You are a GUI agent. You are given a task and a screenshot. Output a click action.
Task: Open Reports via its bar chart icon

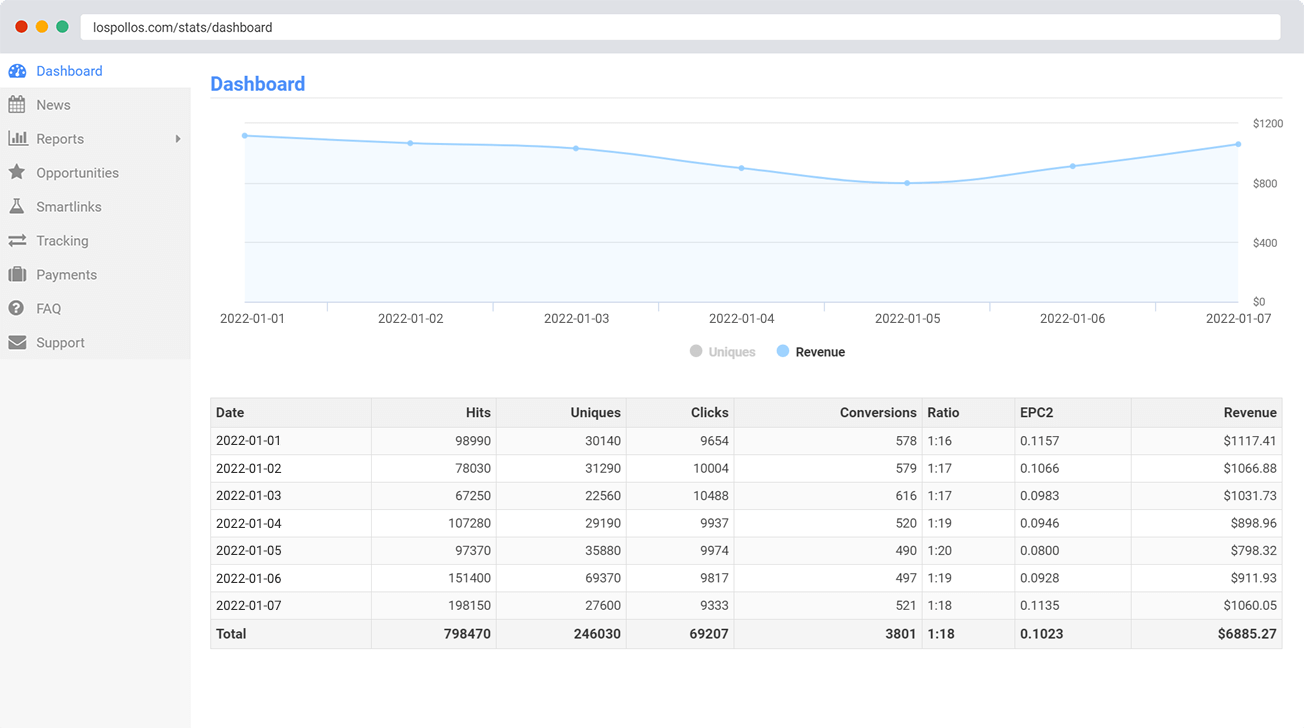pos(18,138)
